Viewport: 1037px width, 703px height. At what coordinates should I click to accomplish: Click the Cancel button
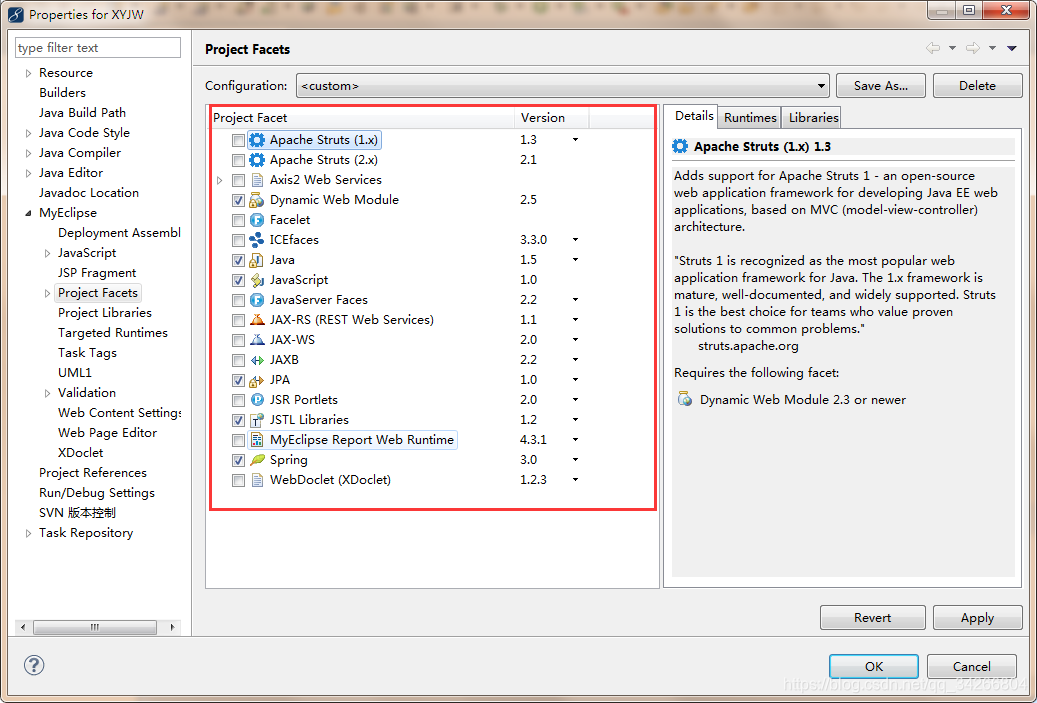(972, 666)
